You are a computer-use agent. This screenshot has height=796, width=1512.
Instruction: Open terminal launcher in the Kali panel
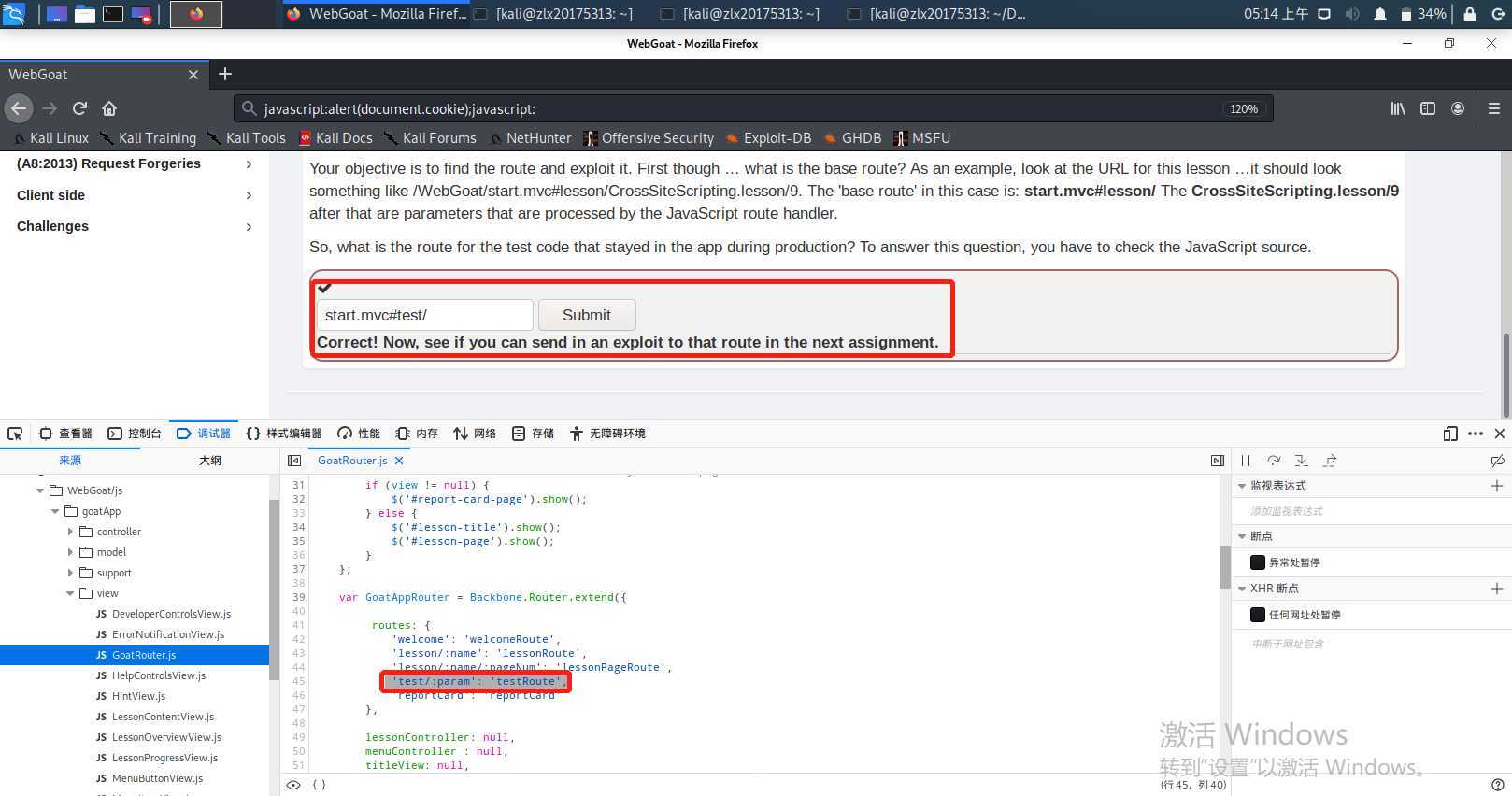(113, 14)
